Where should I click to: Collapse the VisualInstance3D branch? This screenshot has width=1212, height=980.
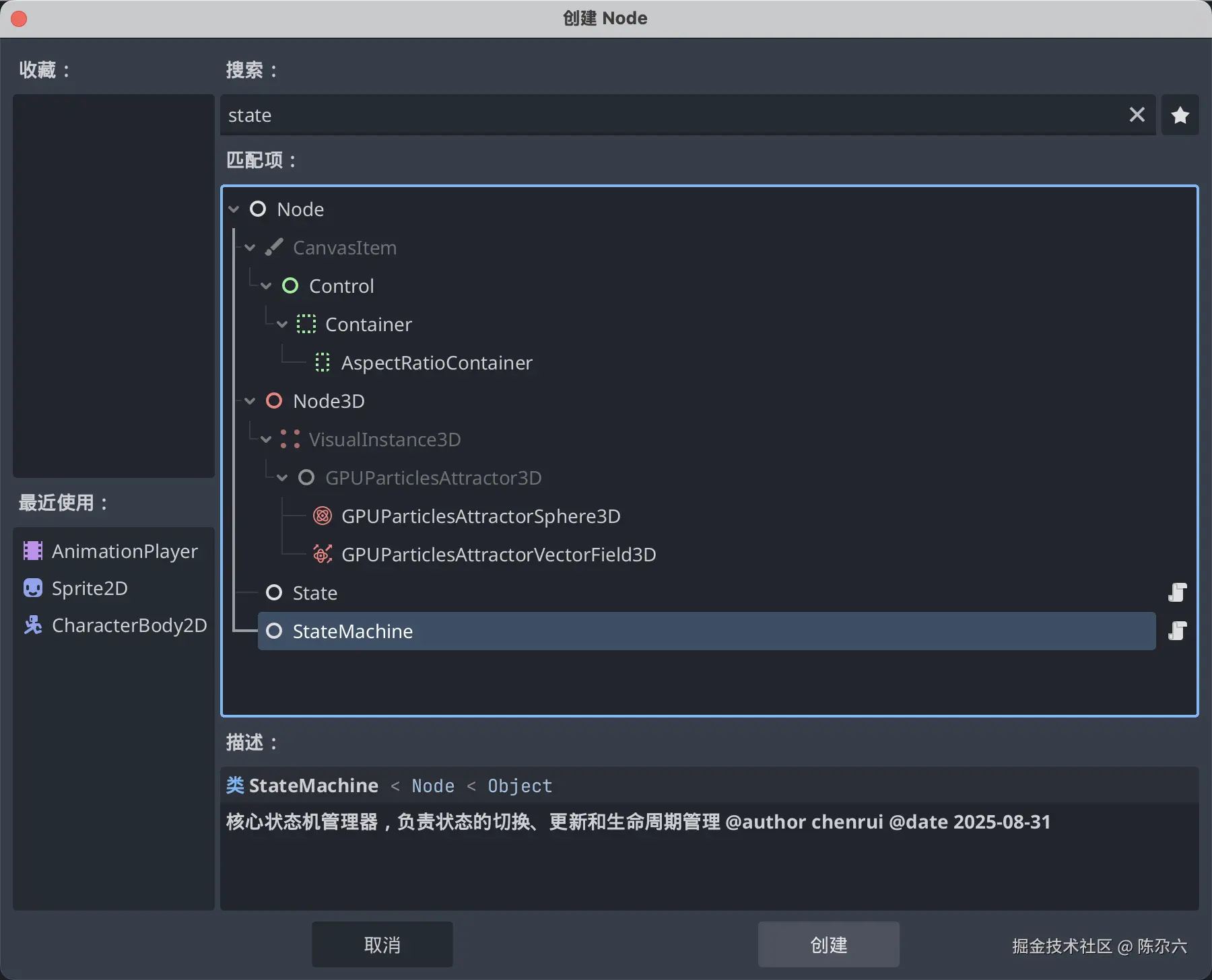pyautogui.click(x=266, y=440)
